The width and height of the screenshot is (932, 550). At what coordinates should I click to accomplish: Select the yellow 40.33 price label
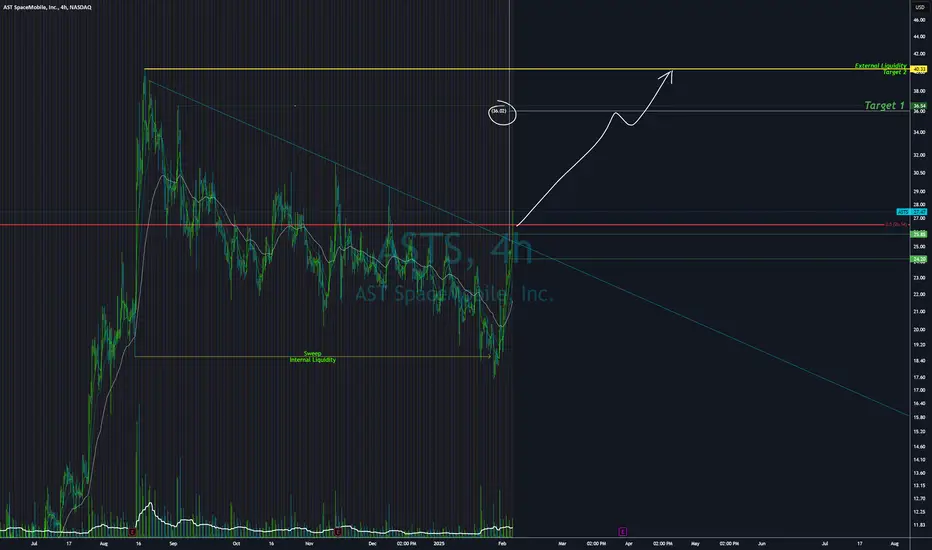click(x=919, y=70)
